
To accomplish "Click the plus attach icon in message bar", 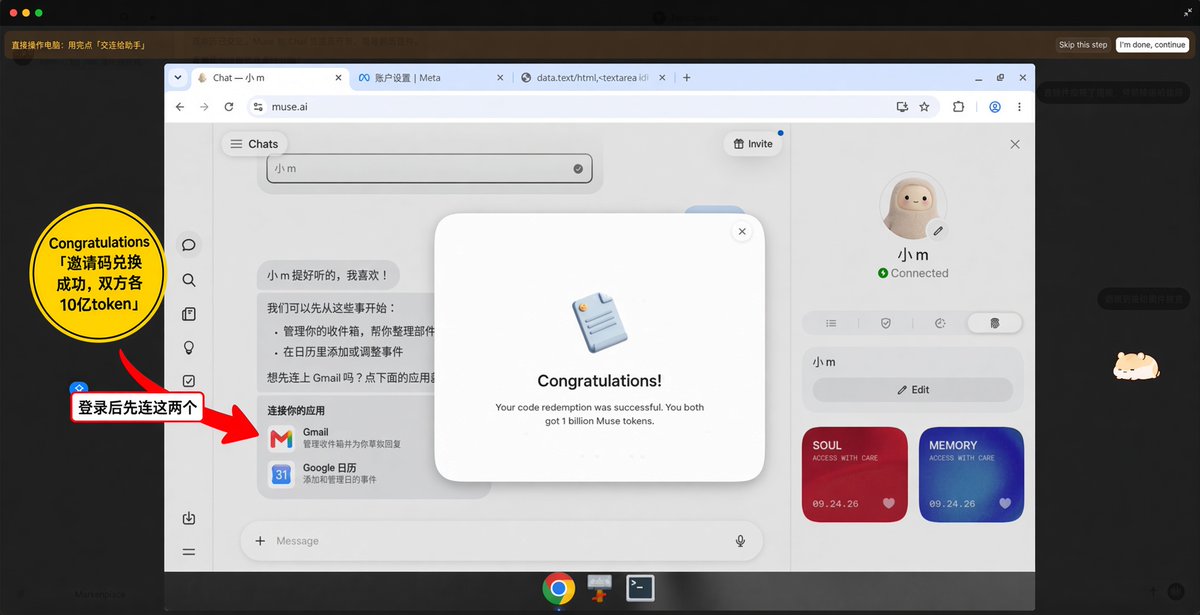I will coord(260,541).
